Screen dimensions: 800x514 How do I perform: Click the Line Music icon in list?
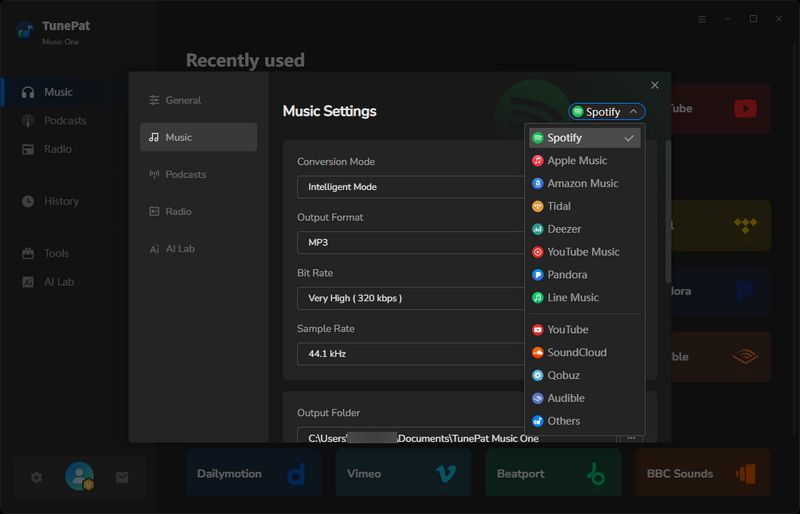click(x=537, y=298)
